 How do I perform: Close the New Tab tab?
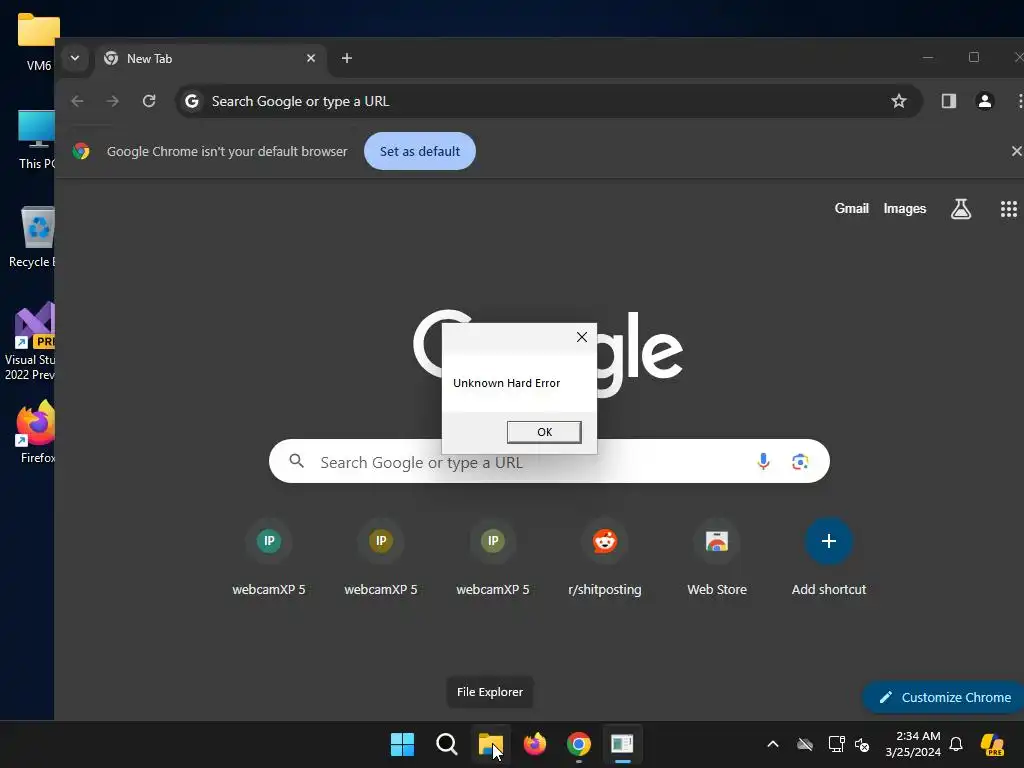pos(311,58)
